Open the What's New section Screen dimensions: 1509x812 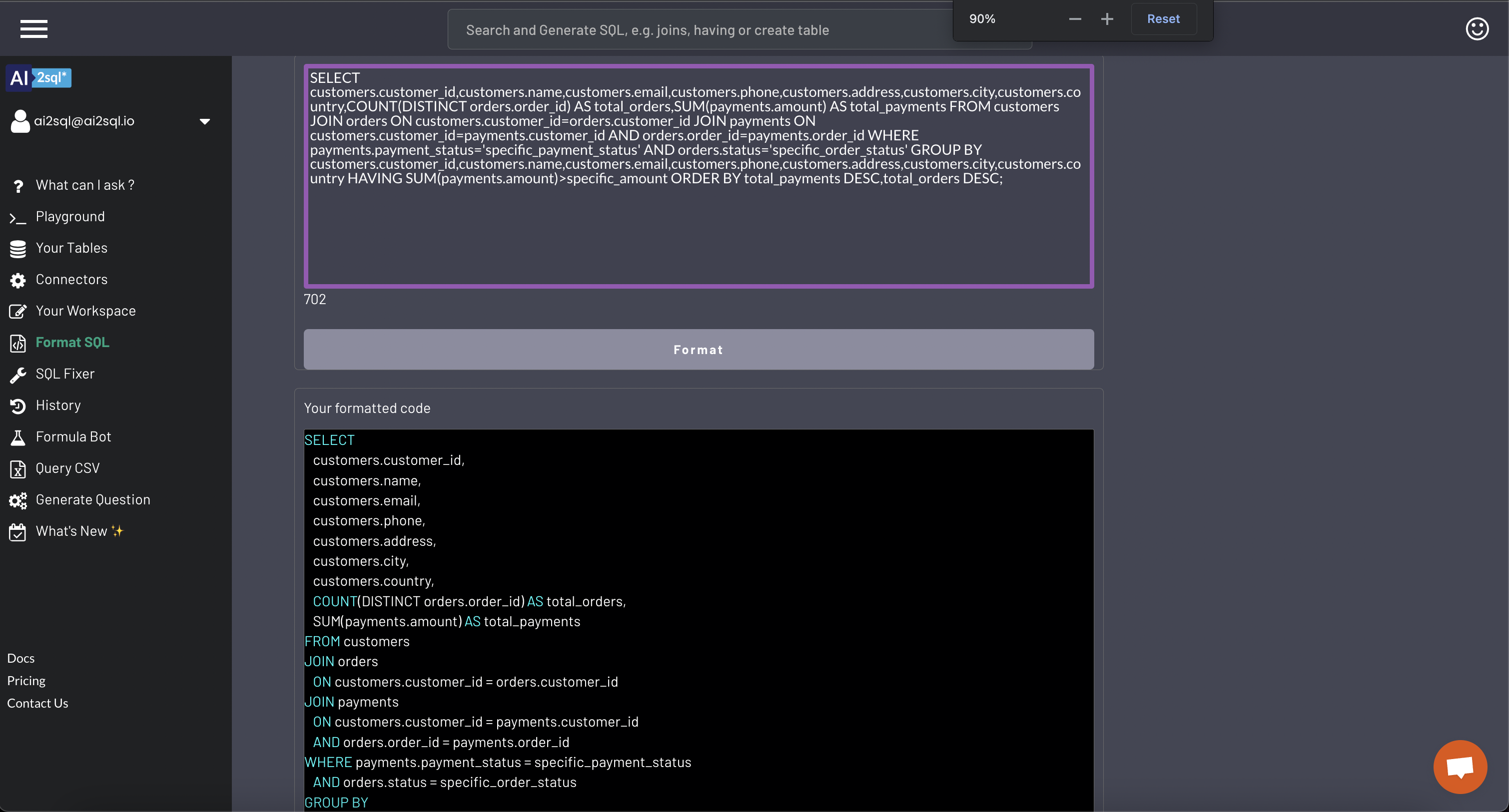[x=71, y=531]
